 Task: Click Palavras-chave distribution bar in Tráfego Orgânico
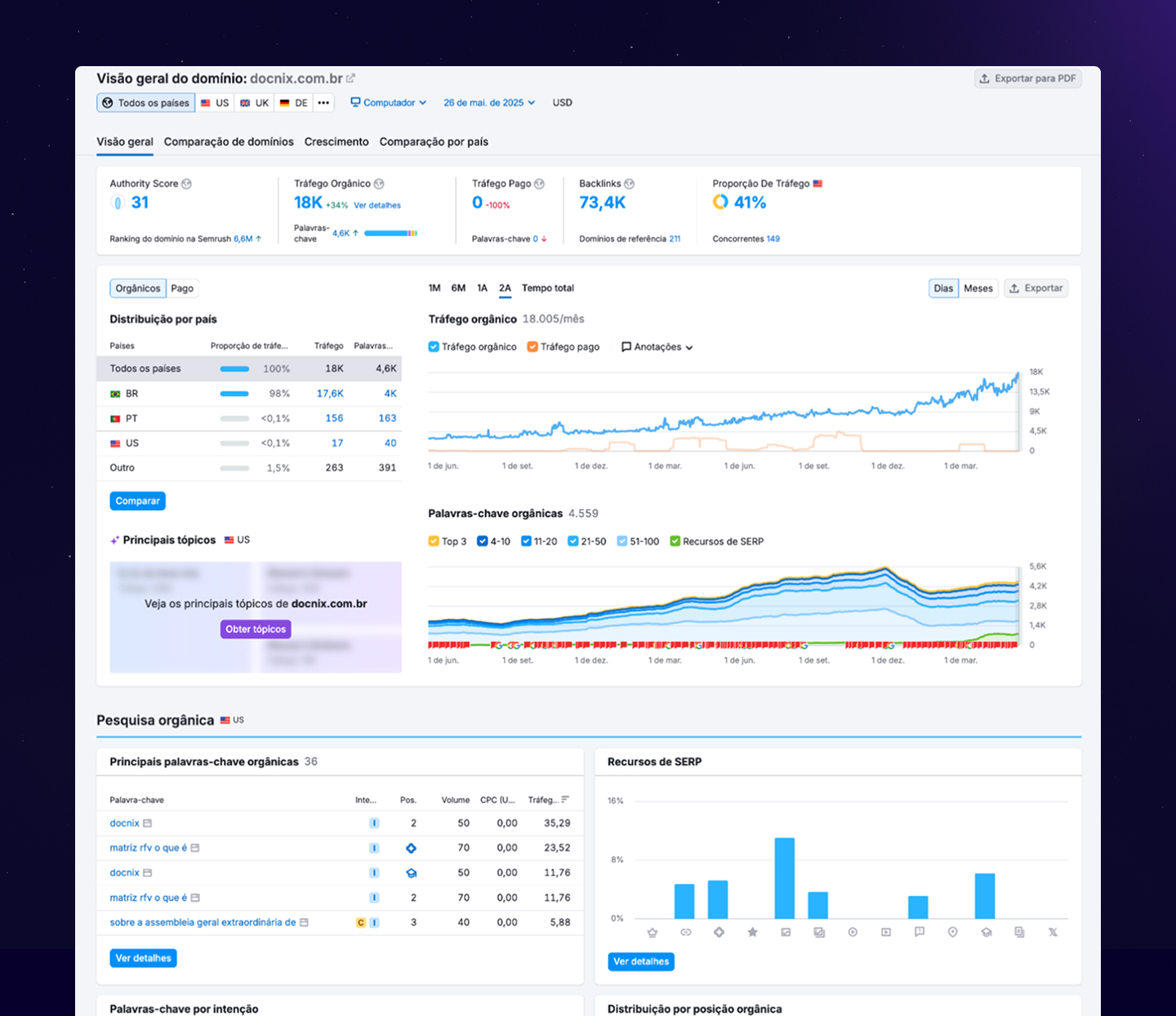[391, 234]
